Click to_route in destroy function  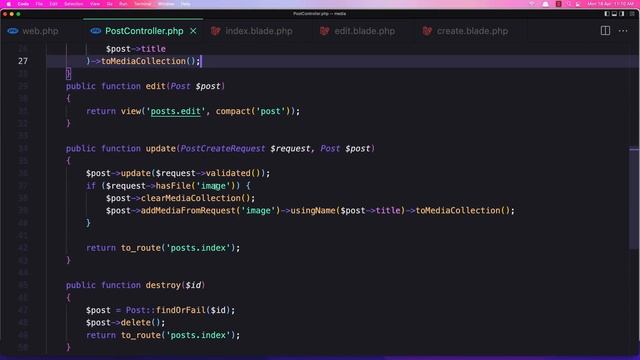pos(141,335)
